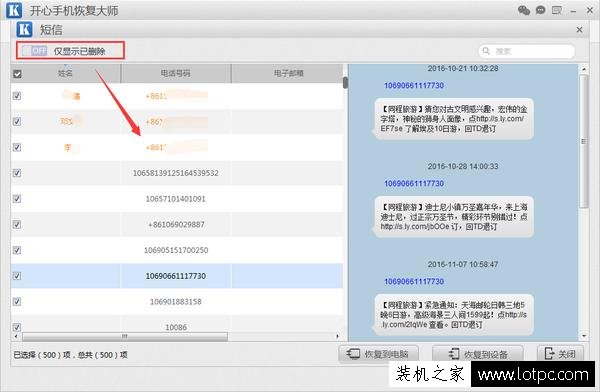Click the 迪士尼小镇万圣嘉年华 message bubble

point(453,217)
